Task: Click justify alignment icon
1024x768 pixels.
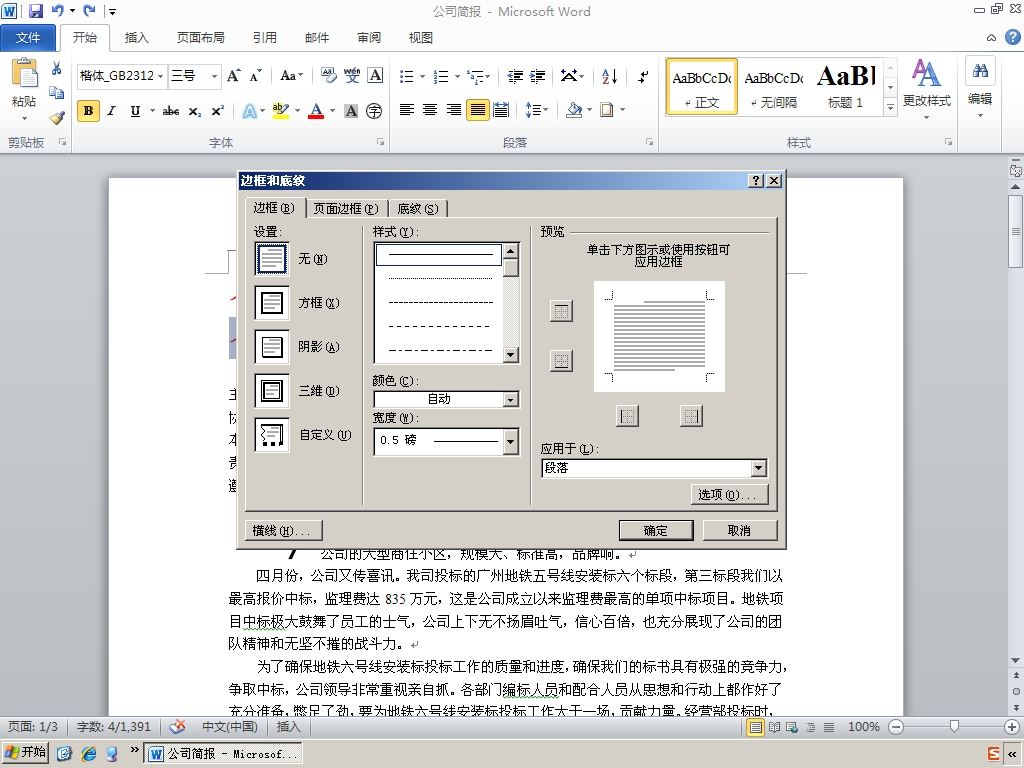Action: click(x=477, y=110)
